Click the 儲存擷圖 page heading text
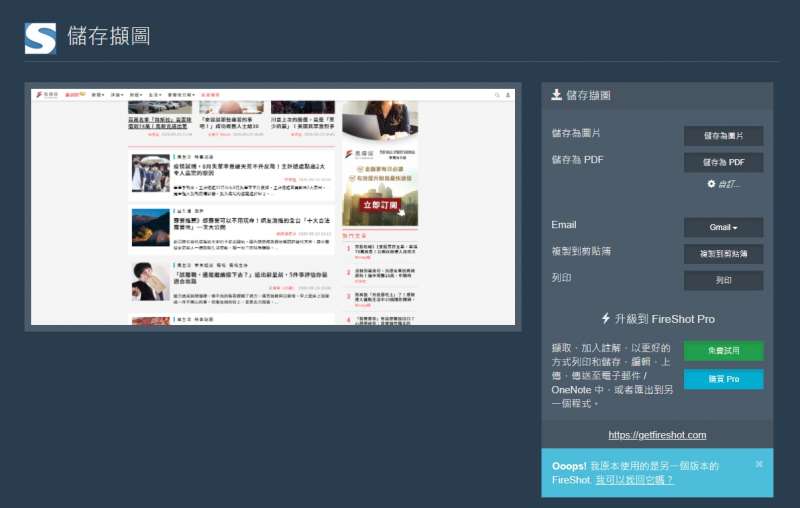This screenshot has width=800, height=508. coord(109,36)
